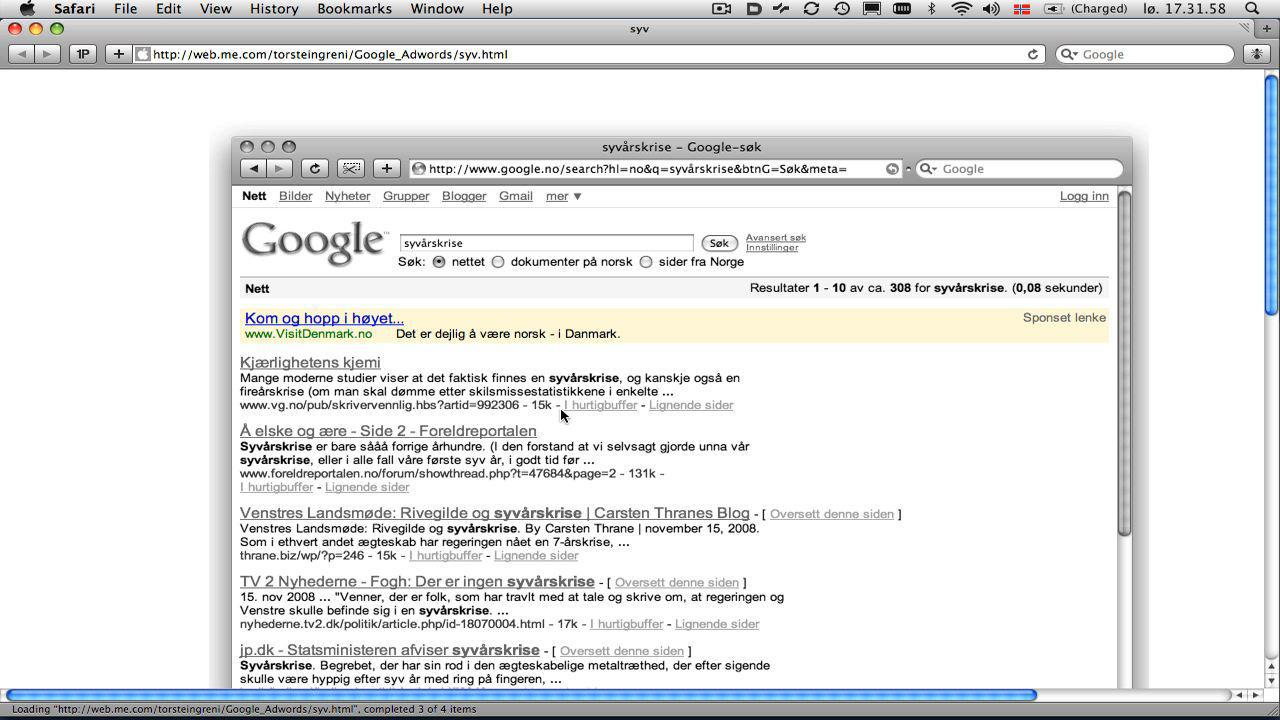Expand the 'mer' dropdown on the Google page
Viewport: 1280px width, 720px height.
click(564, 196)
